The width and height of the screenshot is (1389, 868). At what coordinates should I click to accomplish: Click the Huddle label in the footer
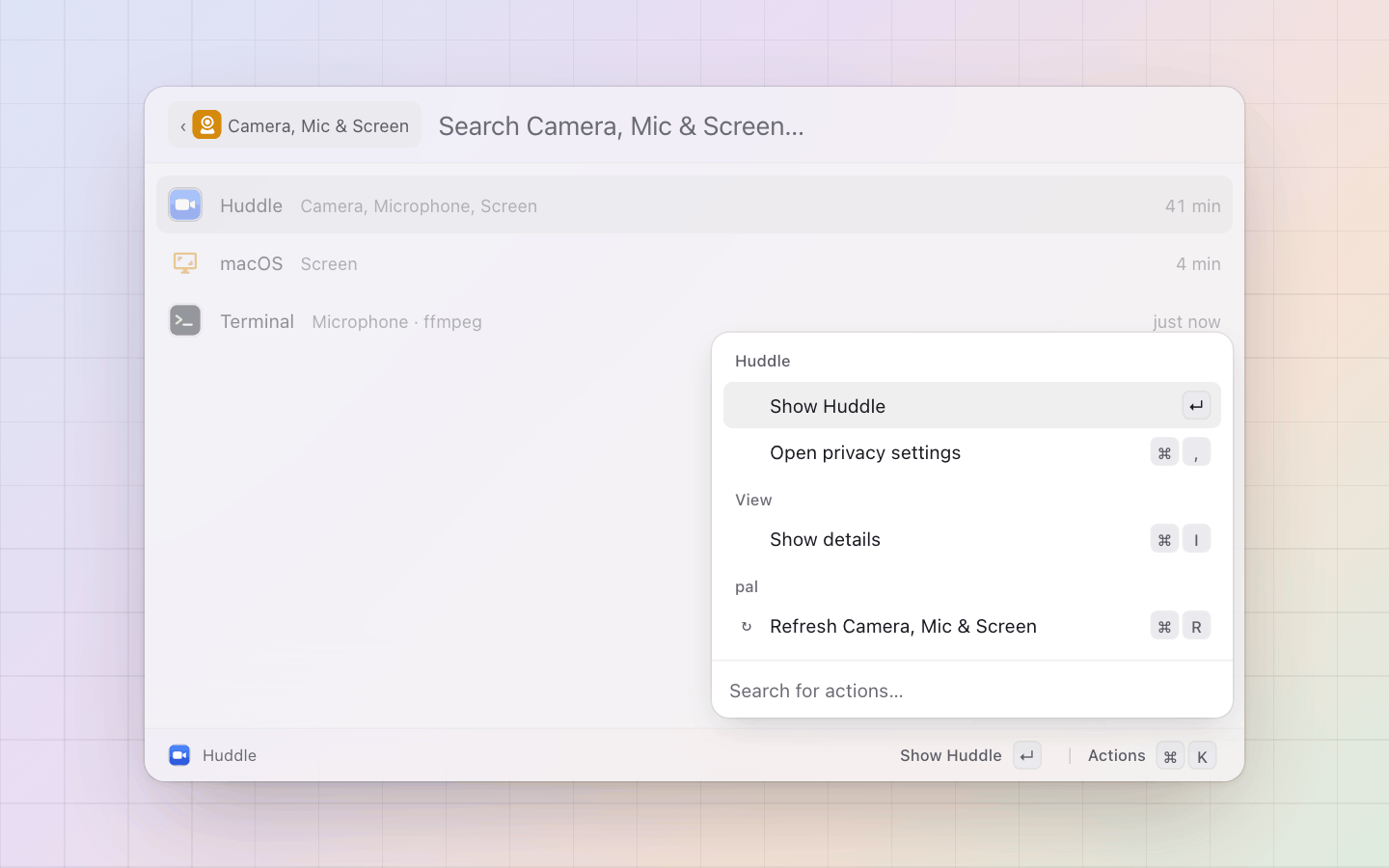pyautogui.click(x=230, y=756)
